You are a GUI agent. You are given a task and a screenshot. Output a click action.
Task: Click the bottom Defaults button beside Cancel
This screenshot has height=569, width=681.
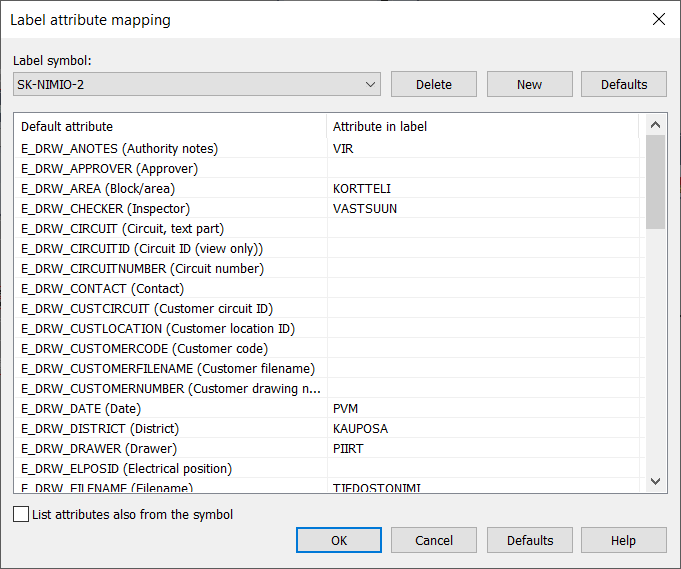[x=529, y=541]
